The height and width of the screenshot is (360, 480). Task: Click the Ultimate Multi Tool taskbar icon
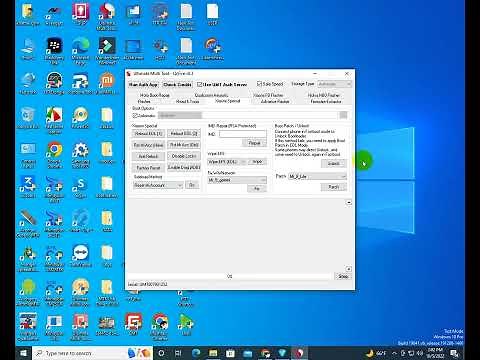299,353
